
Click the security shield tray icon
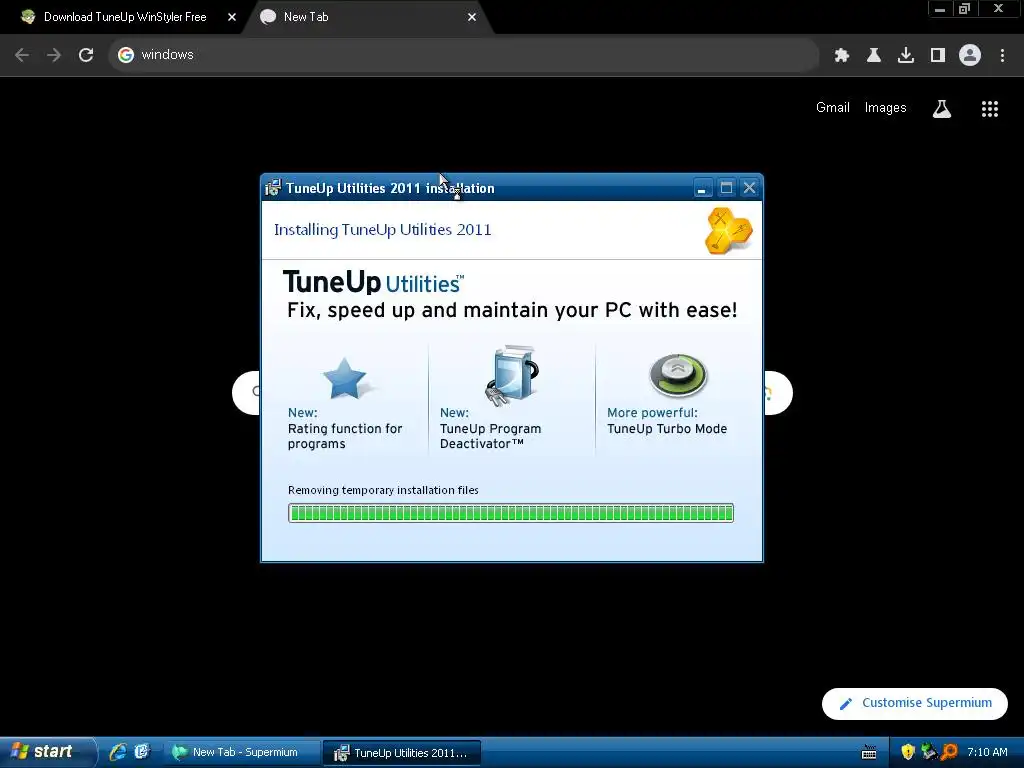[908, 752]
